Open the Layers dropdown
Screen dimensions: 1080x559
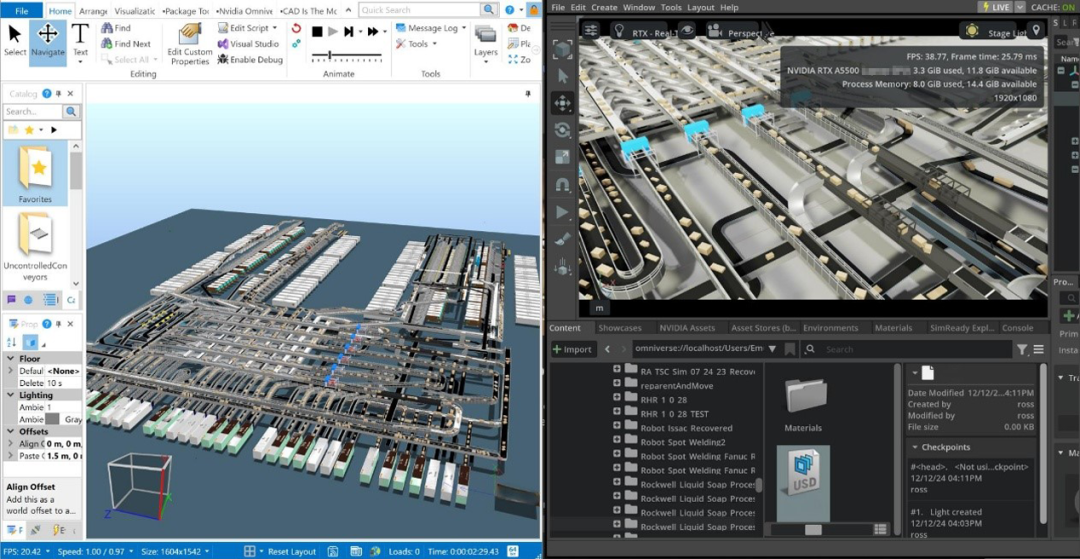point(486,44)
